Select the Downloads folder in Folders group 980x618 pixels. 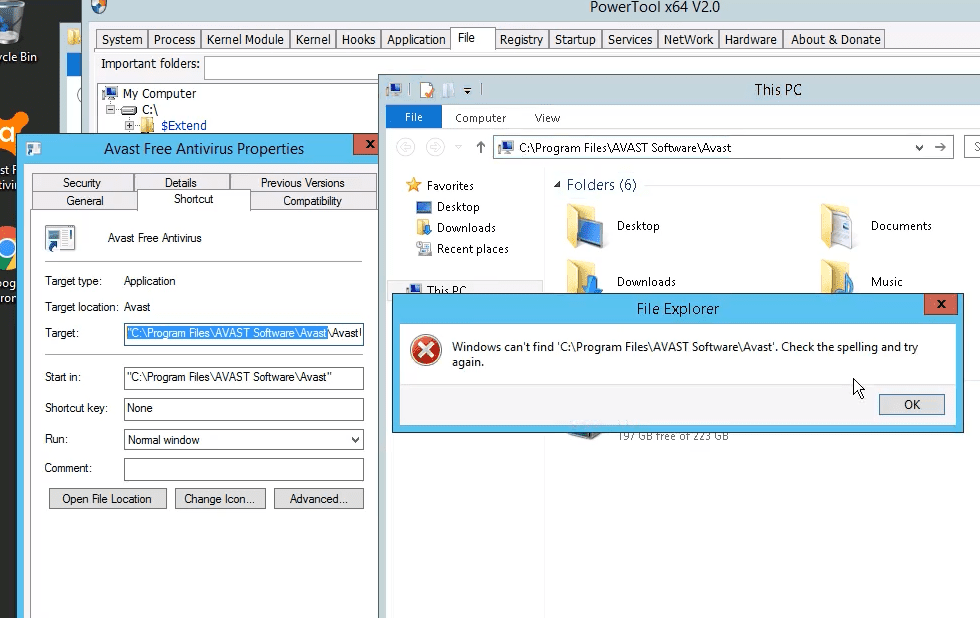click(646, 282)
